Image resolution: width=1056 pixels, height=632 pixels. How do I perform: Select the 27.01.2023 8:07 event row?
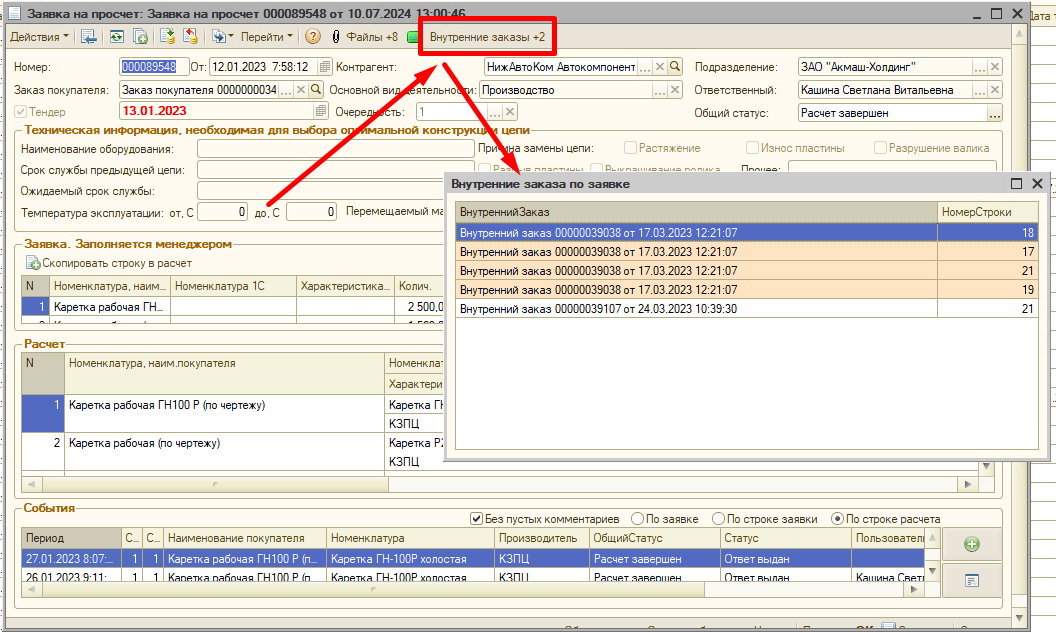[473, 559]
